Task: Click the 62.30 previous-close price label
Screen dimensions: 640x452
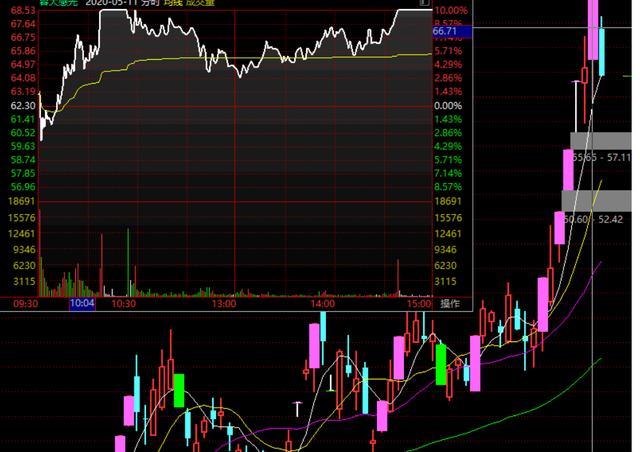Action: (x=23, y=106)
